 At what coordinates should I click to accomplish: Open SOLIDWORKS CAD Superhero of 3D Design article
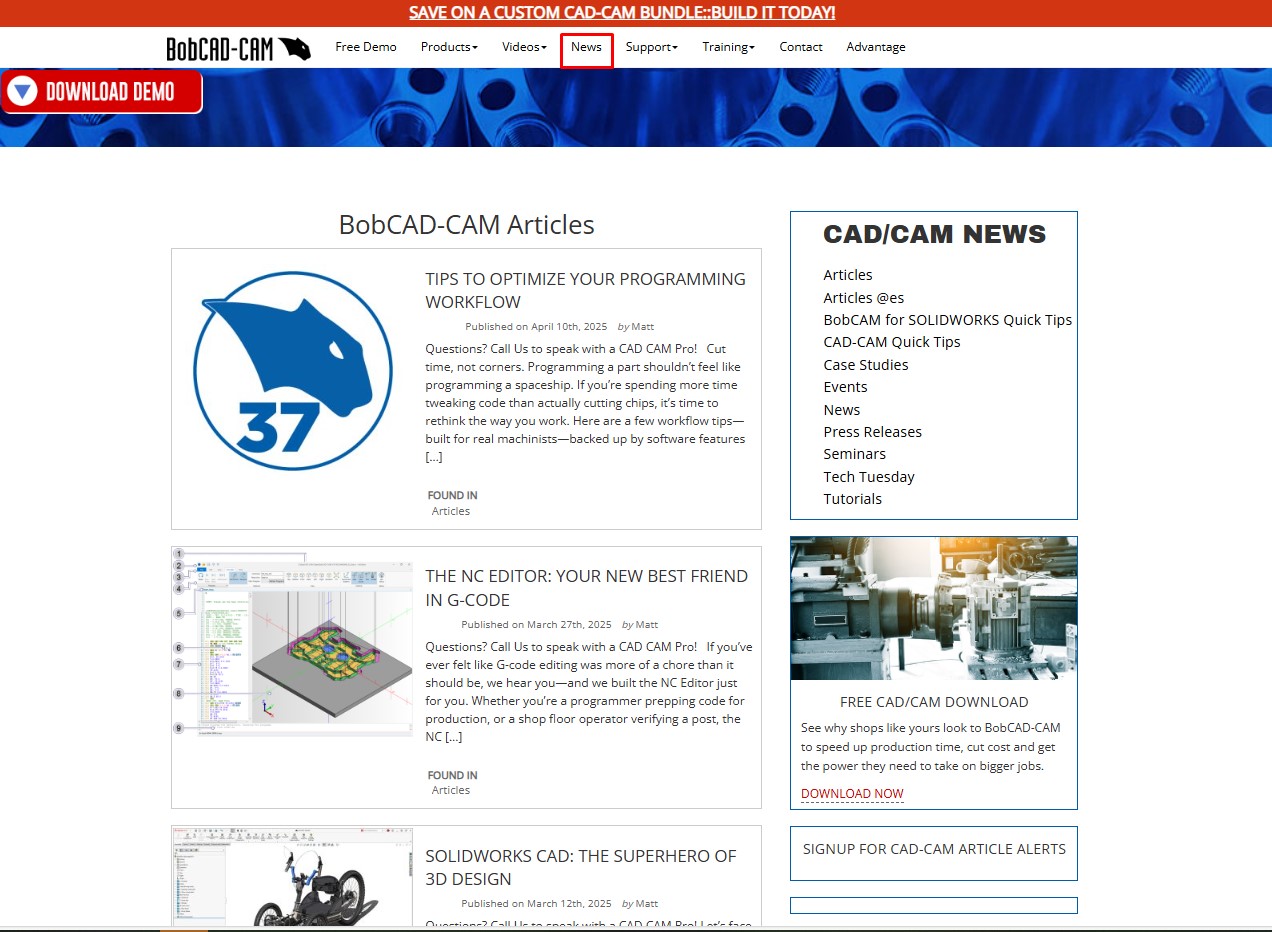(x=580, y=867)
